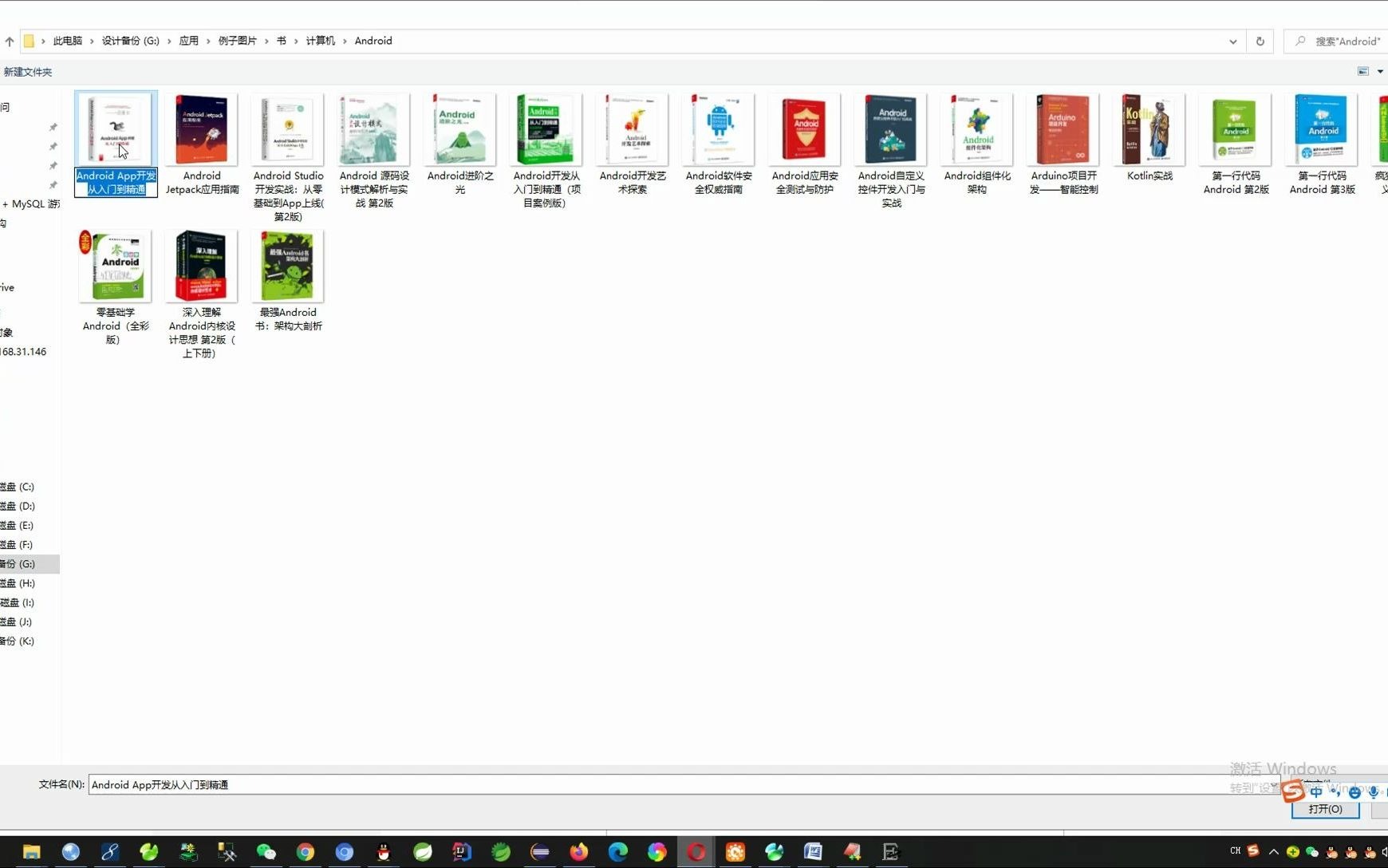
Task: Navigate to 此电脑 in the breadcrumb path
Action: pos(68,41)
